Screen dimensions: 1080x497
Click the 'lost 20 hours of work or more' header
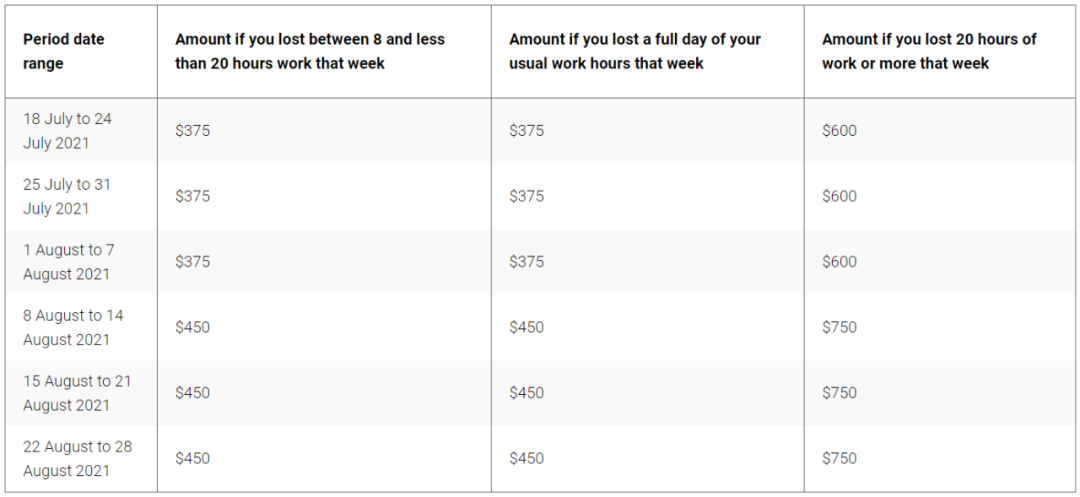pyautogui.click(x=929, y=52)
